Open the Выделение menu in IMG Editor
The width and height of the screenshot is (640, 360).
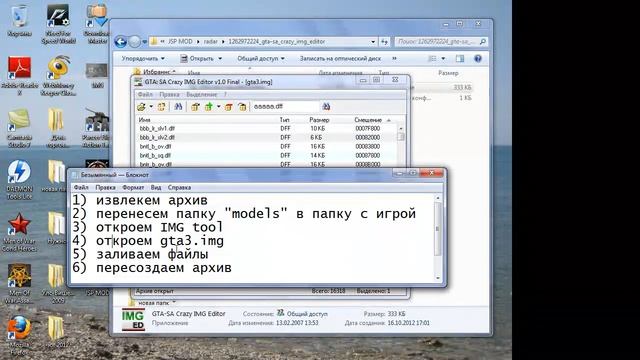[x=202, y=94]
